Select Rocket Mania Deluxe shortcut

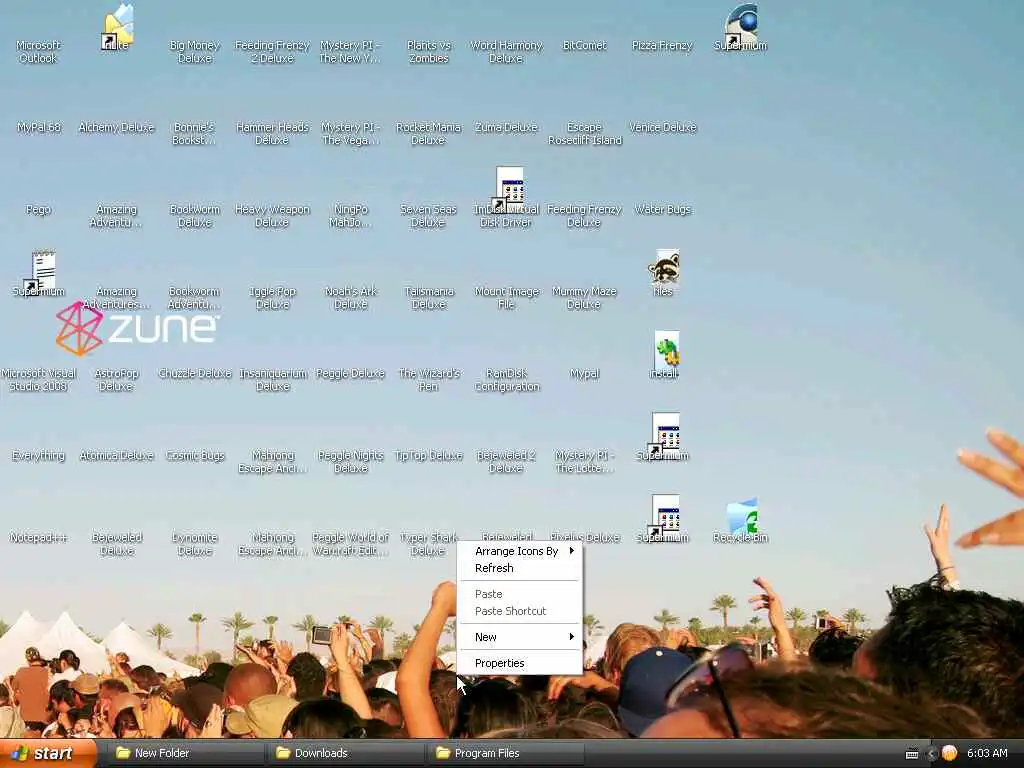pyautogui.click(x=428, y=133)
